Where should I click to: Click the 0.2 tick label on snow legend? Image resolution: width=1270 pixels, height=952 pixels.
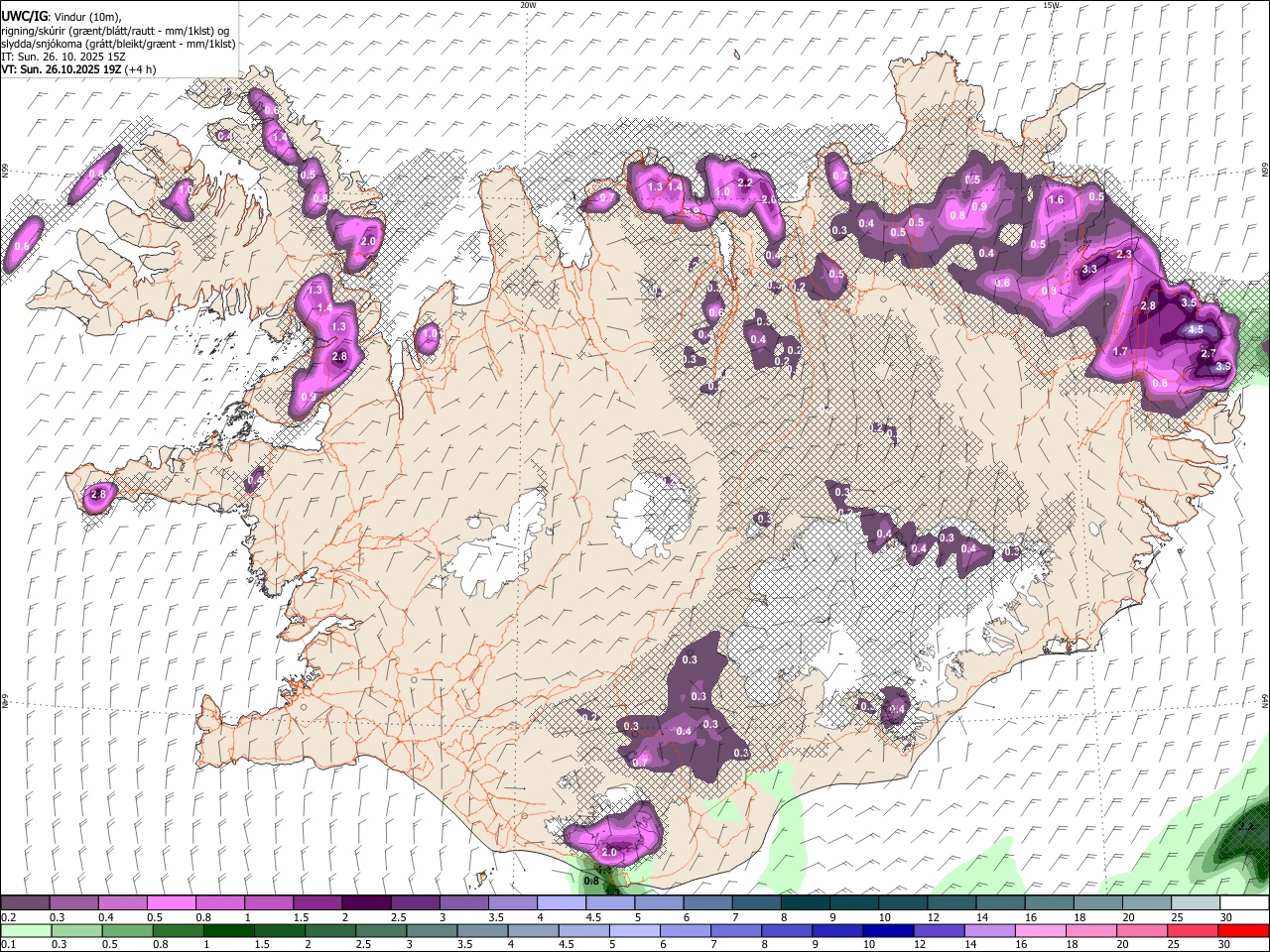[8, 917]
